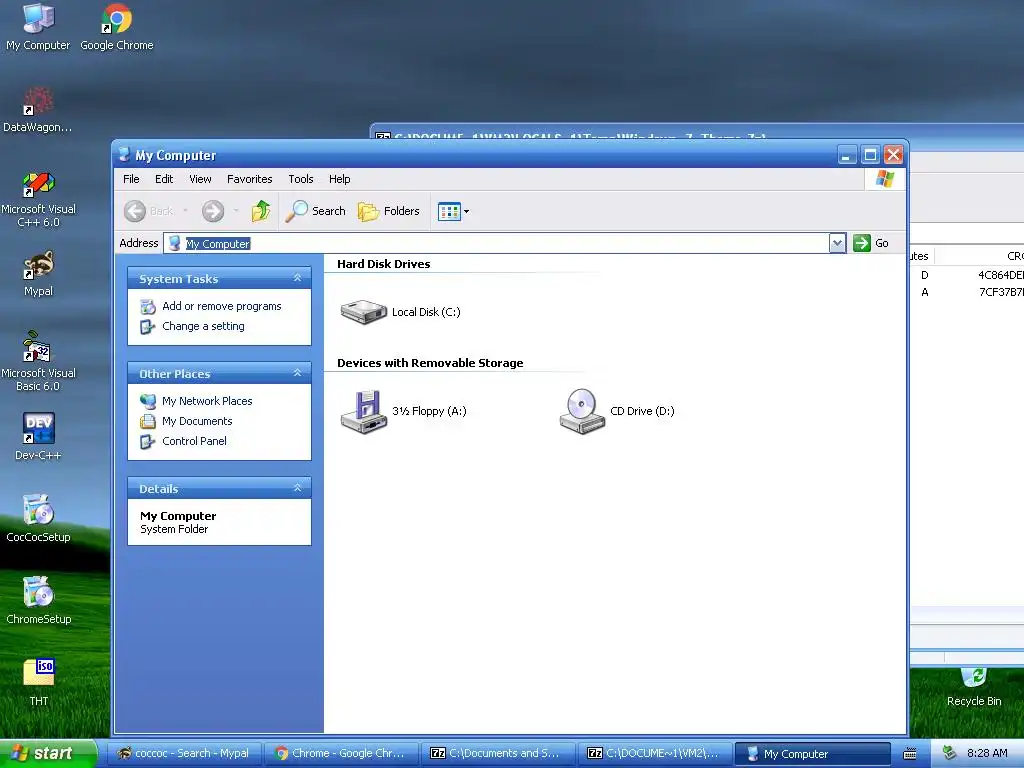1024x768 pixels.
Task: Select the CD Drive (D:) icon
Action: (x=583, y=411)
